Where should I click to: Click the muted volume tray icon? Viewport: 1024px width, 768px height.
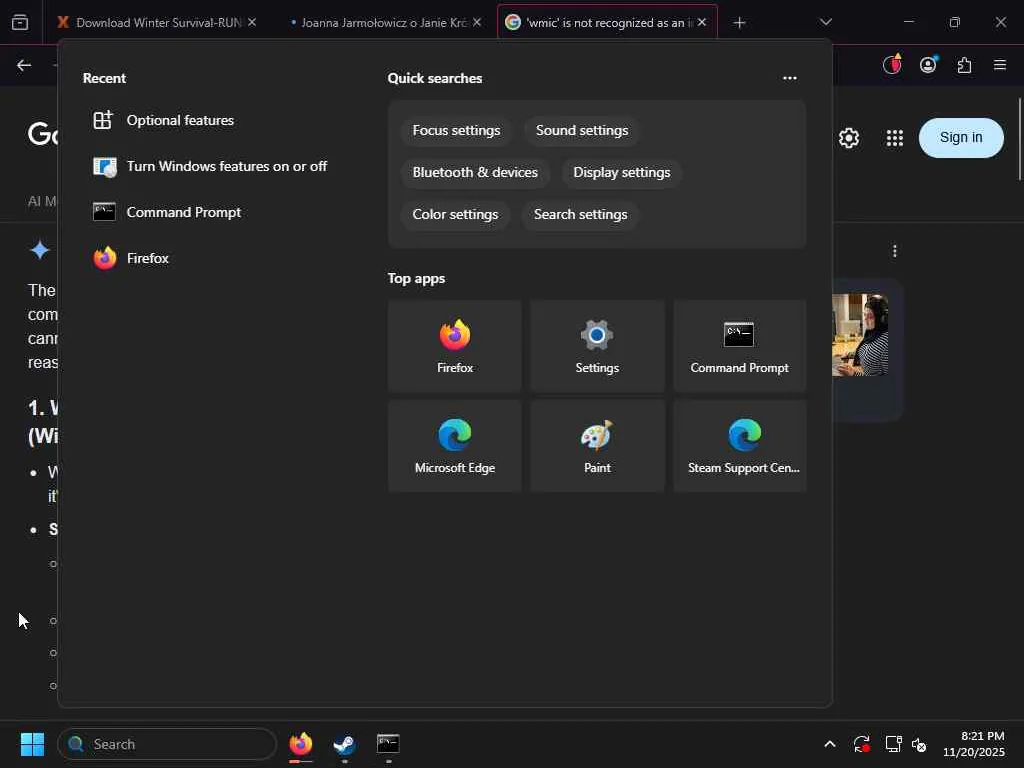click(x=919, y=744)
